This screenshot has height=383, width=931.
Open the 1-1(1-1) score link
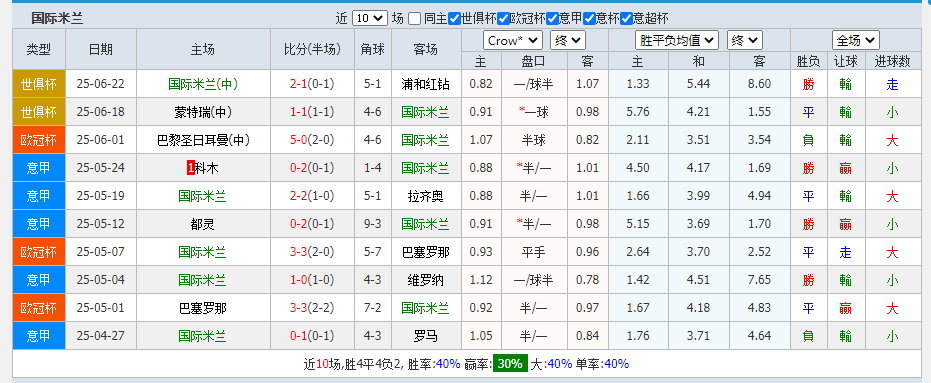click(312, 112)
